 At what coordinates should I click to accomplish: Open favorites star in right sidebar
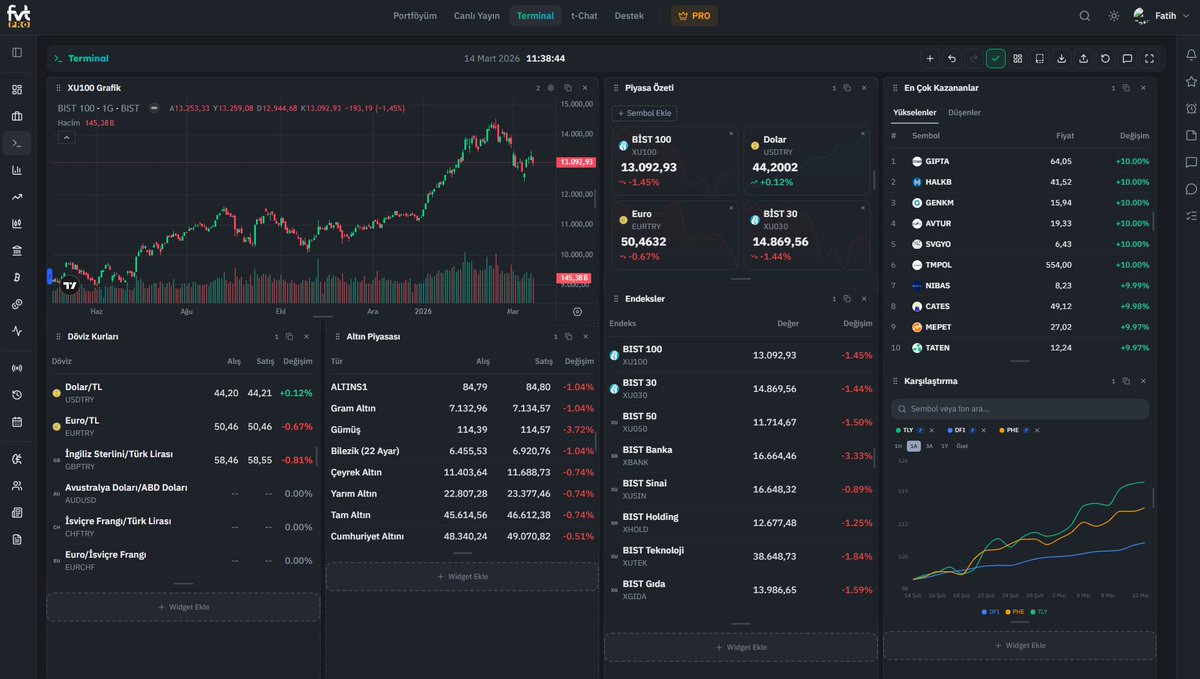point(1191,81)
